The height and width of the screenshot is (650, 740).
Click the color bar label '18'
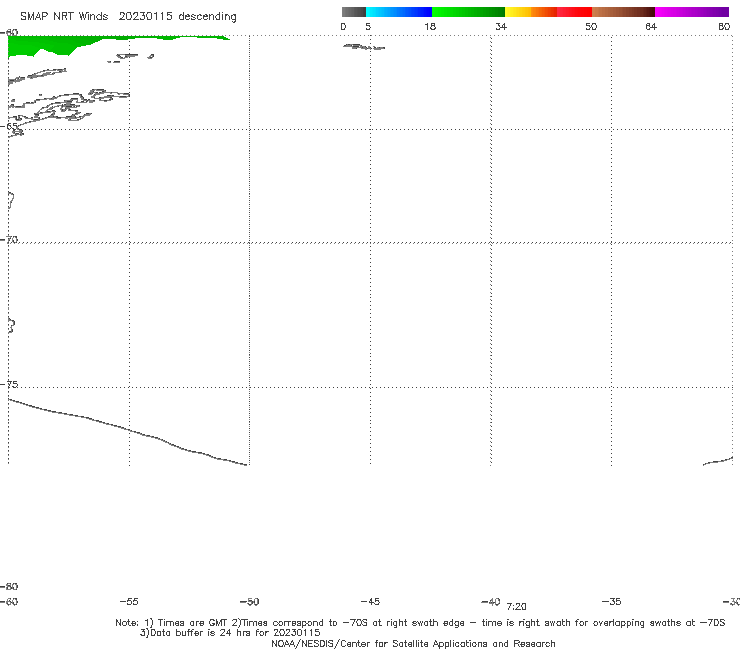point(430,26)
